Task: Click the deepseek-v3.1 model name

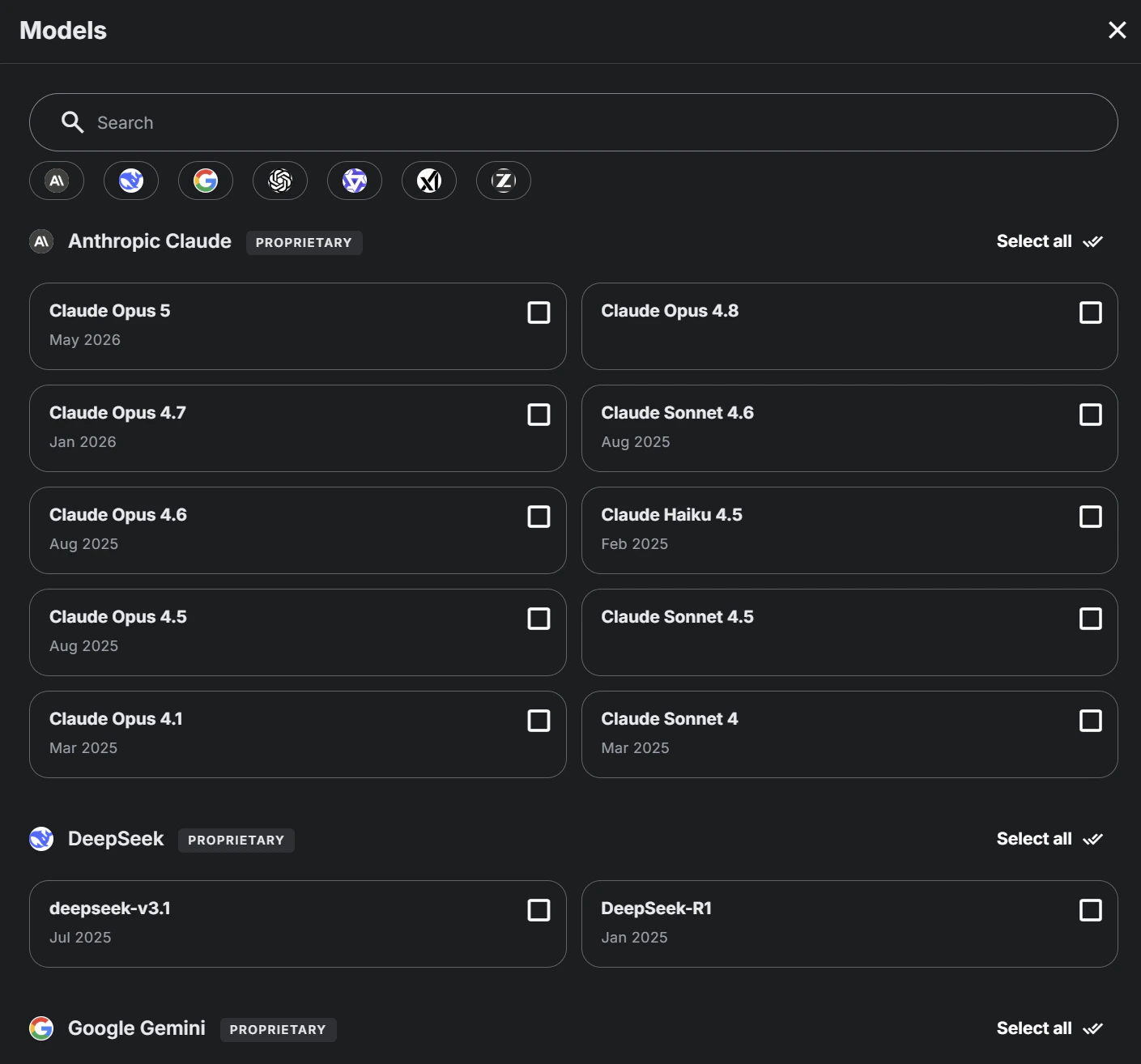Action: [110, 909]
